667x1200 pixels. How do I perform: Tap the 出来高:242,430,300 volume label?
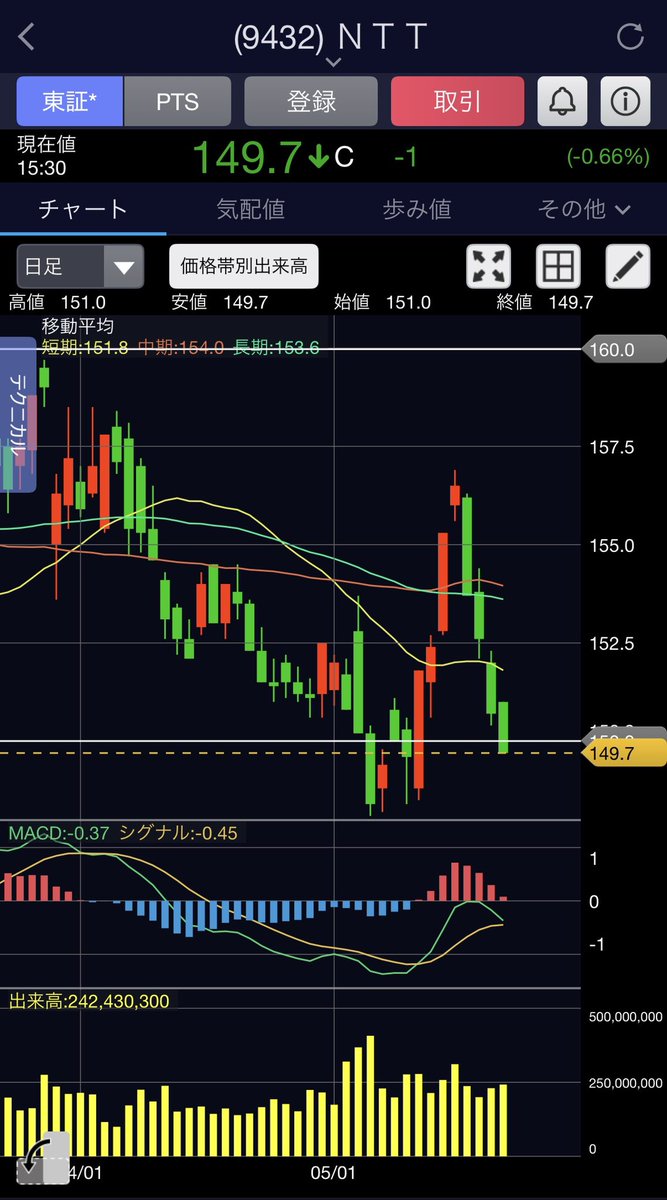(x=89, y=1001)
